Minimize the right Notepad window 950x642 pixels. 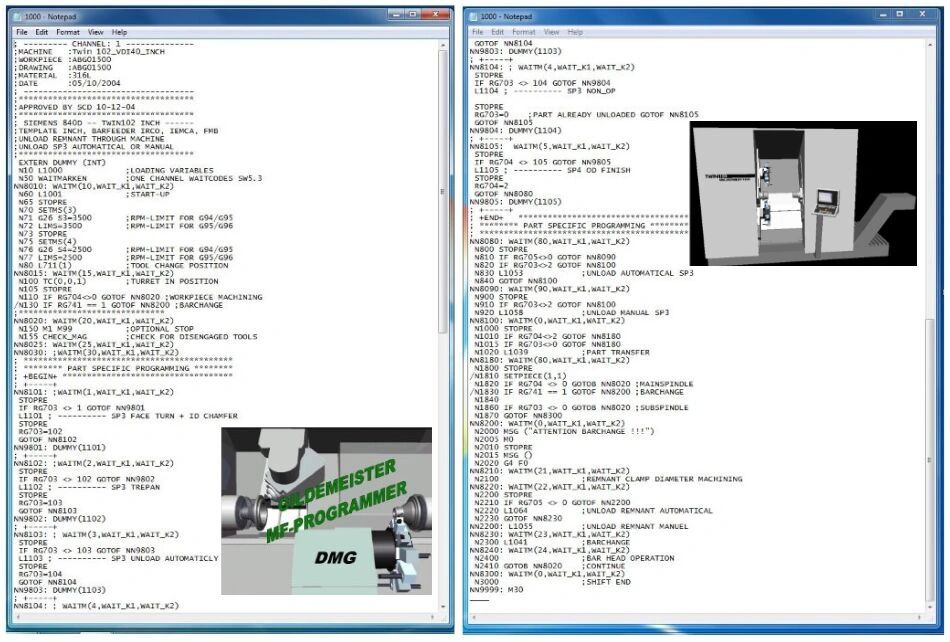884,14
